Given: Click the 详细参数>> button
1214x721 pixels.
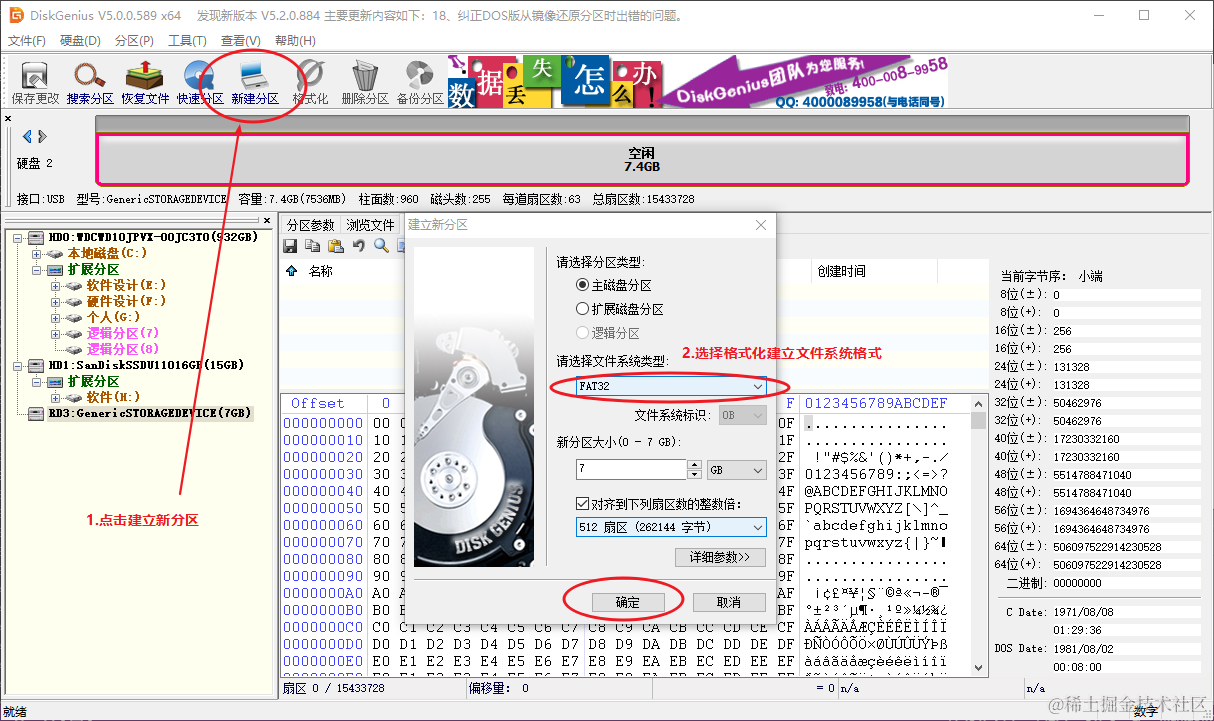Looking at the screenshot, I should [x=720, y=557].
